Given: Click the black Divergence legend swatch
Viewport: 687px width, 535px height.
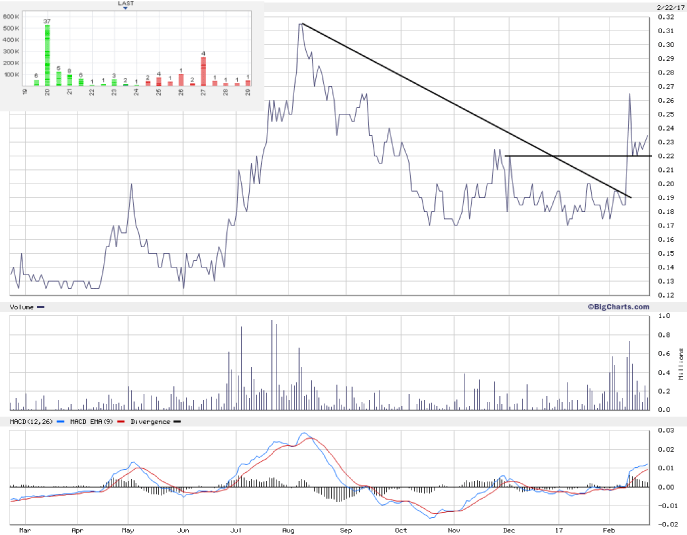Looking at the screenshot, I should [x=177, y=422].
